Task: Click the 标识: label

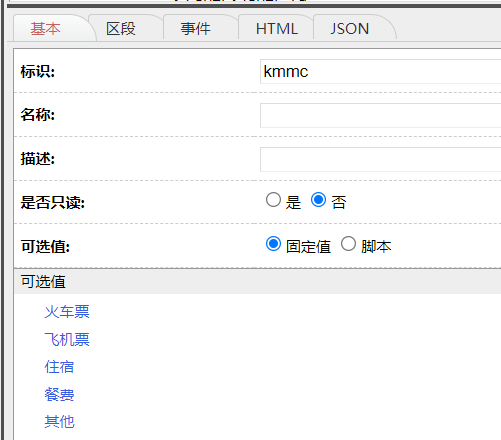Action: tap(38, 71)
